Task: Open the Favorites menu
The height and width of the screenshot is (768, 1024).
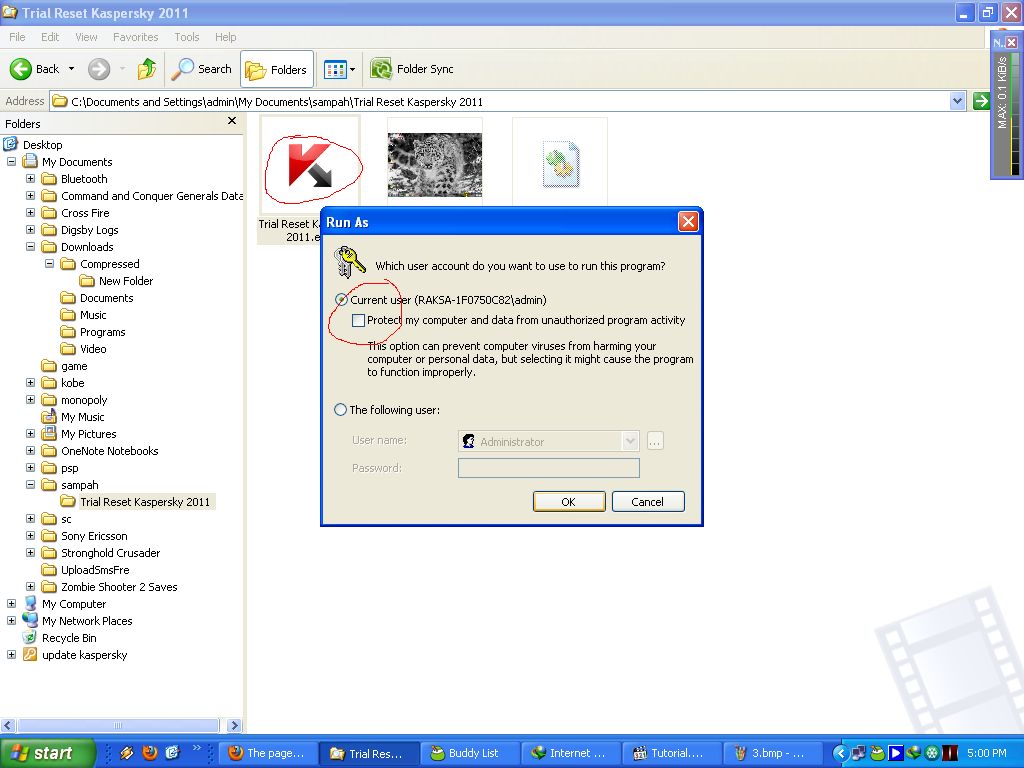Action: [x=135, y=37]
